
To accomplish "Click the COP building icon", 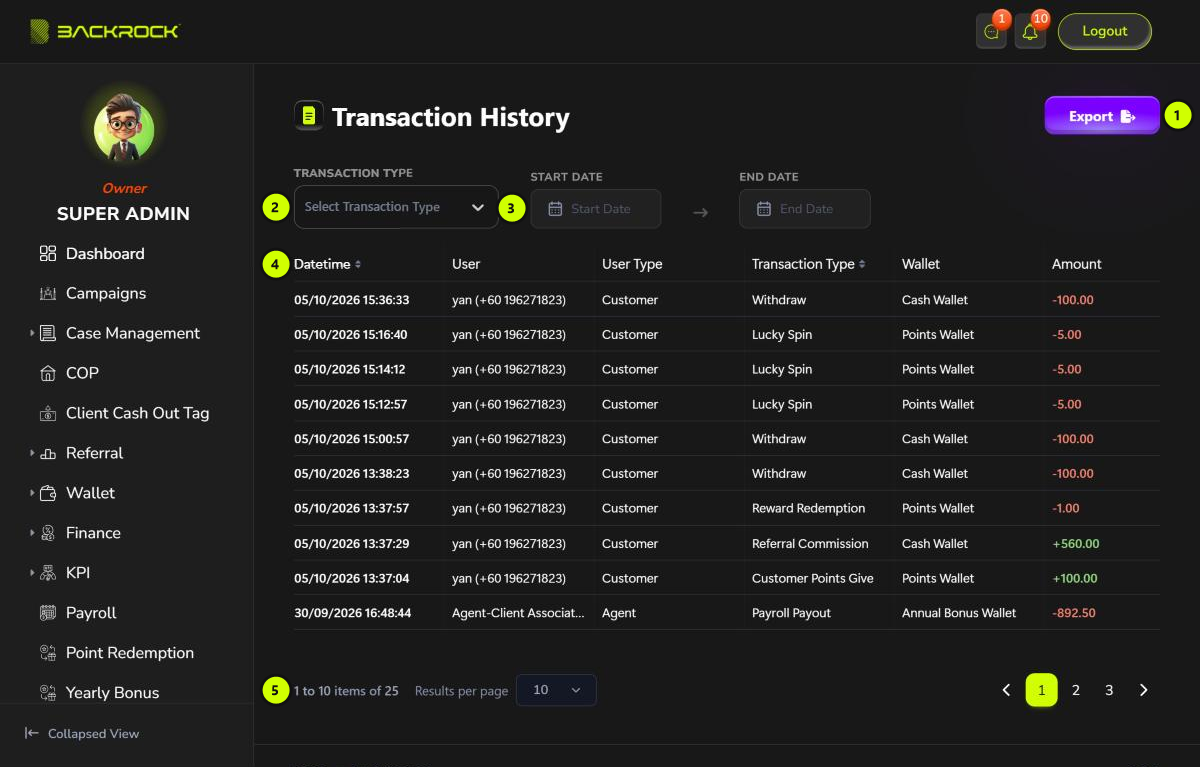I will (48, 374).
